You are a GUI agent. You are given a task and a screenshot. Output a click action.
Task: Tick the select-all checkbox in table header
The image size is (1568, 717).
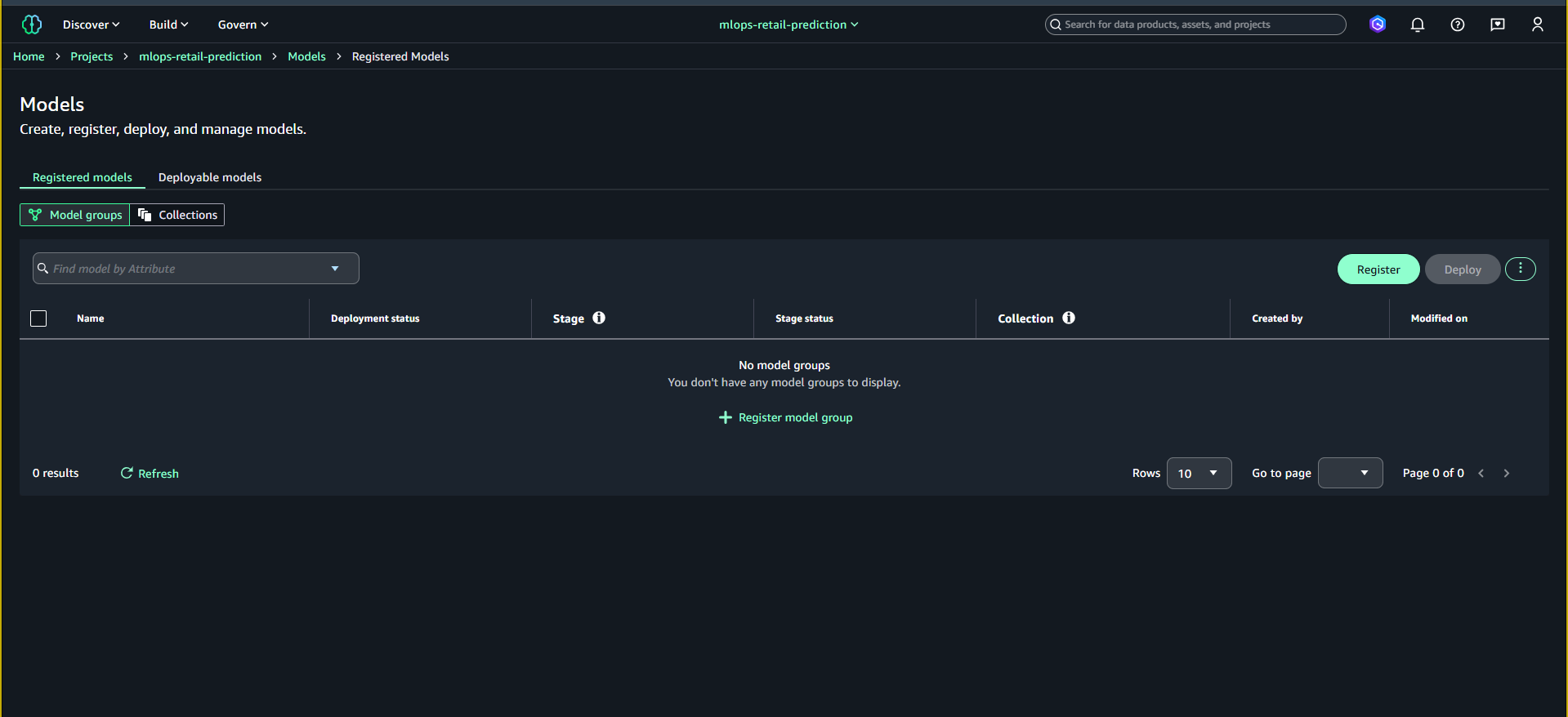[x=38, y=318]
